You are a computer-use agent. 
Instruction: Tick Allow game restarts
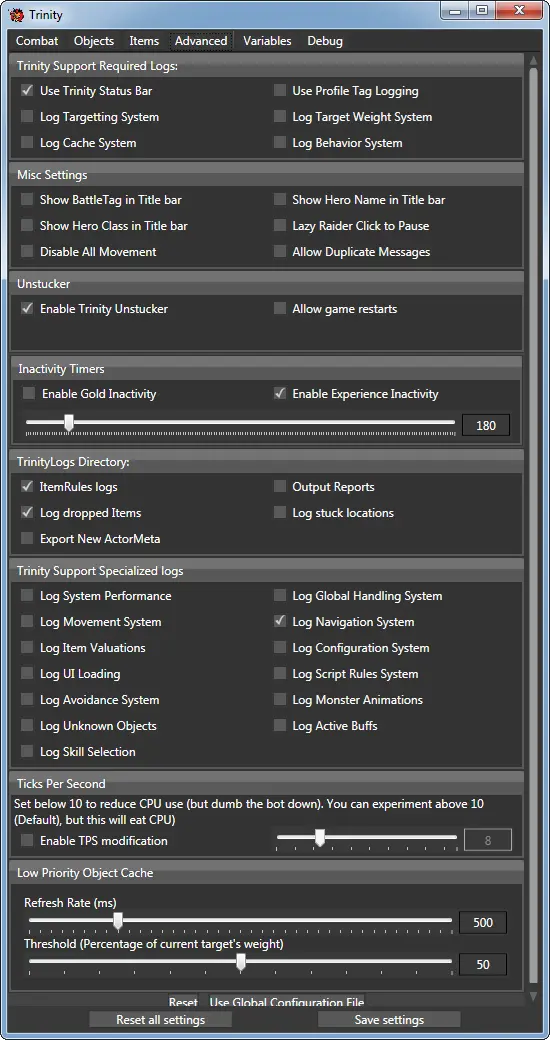tap(280, 308)
